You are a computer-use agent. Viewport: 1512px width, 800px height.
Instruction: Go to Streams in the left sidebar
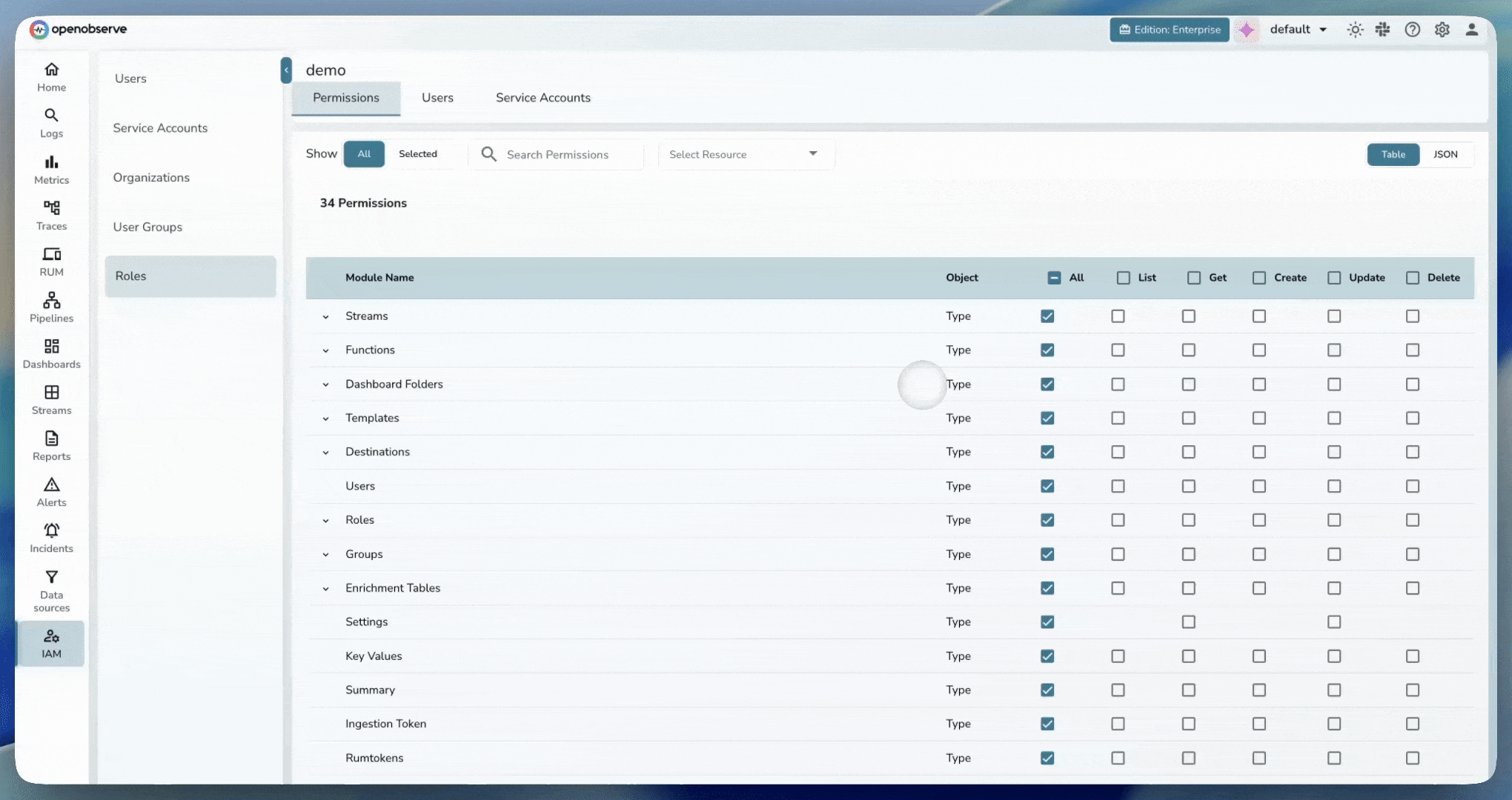pyautogui.click(x=51, y=400)
